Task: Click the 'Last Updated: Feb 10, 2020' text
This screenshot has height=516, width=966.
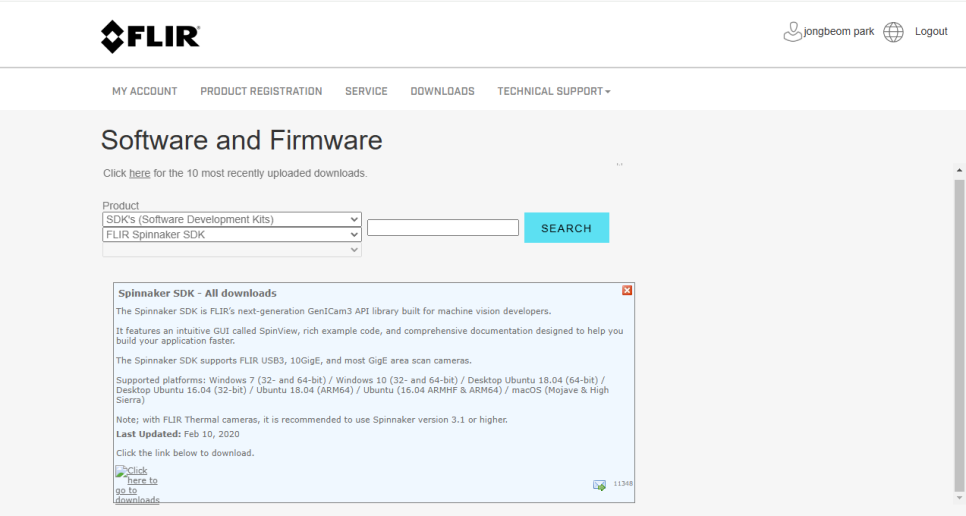Action: click(x=177, y=434)
